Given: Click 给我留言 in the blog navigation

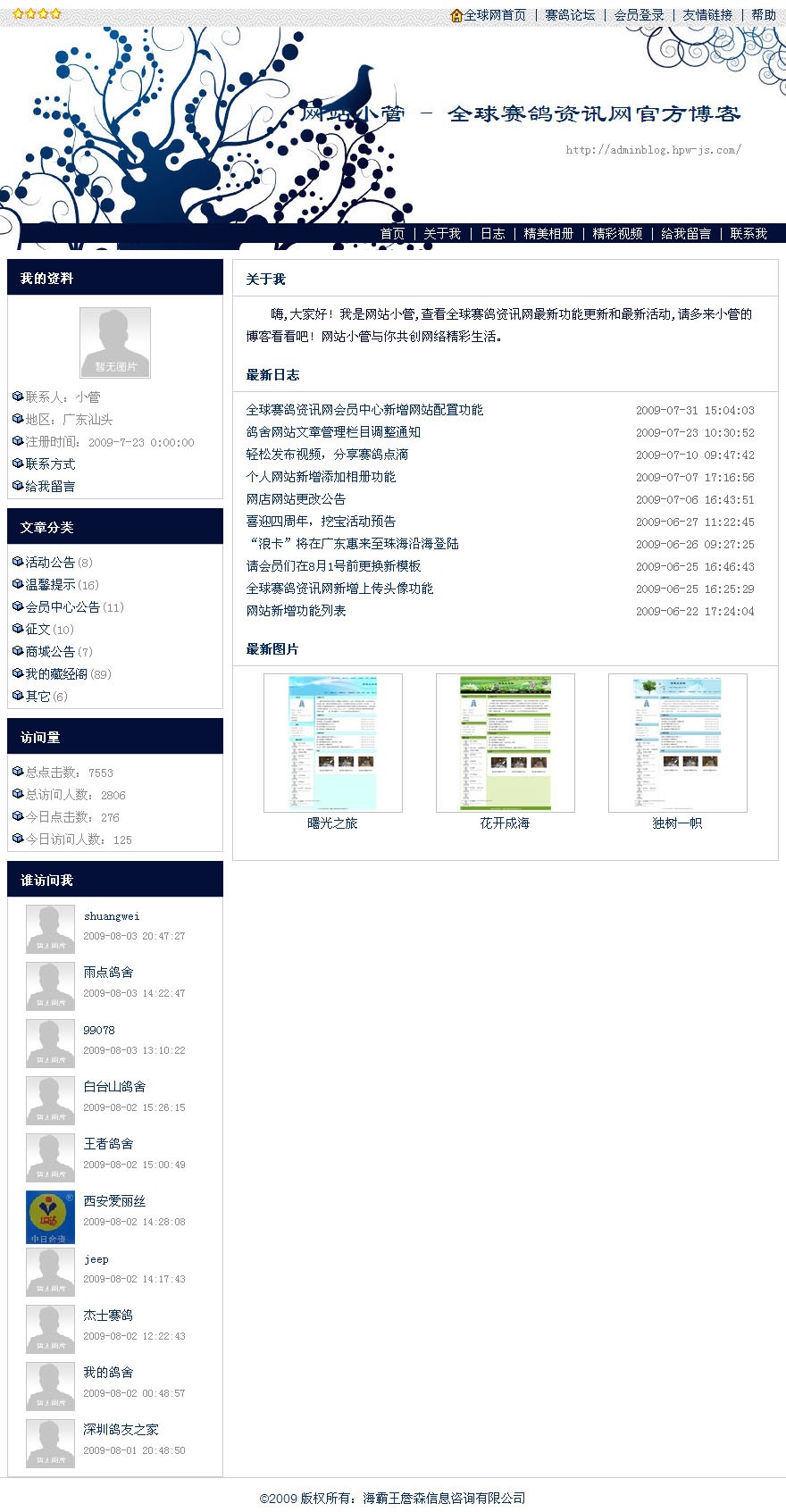Looking at the screenshot, I should [686, 234].
